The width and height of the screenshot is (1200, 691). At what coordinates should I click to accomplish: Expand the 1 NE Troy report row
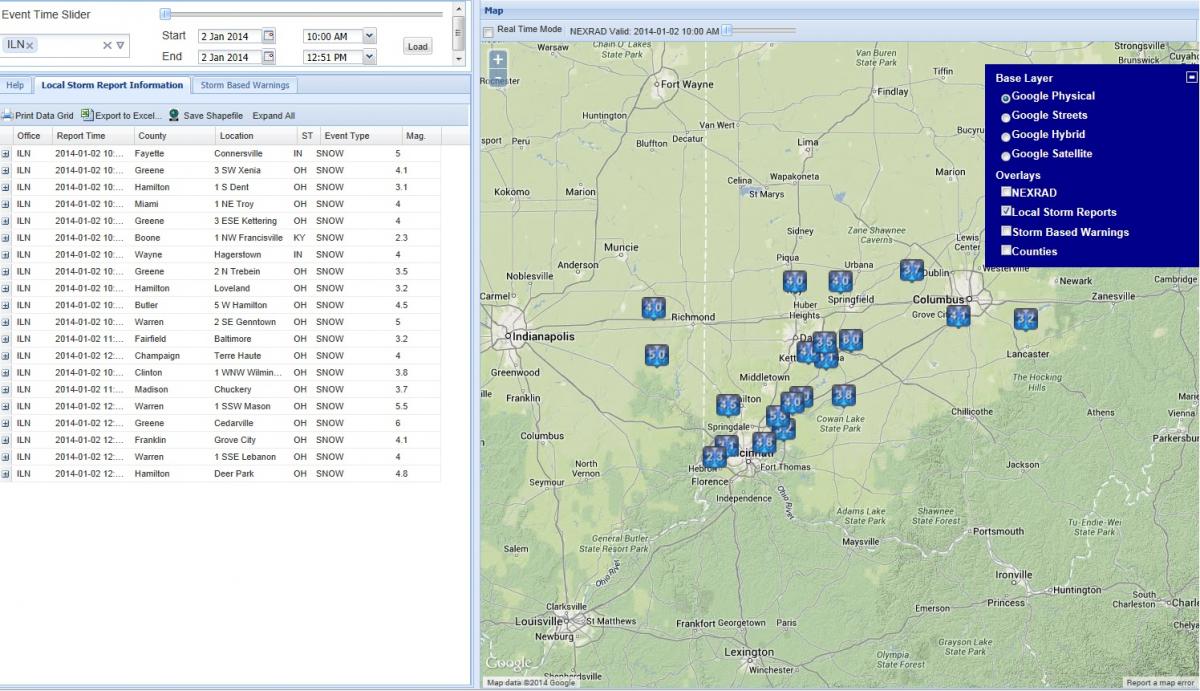coord(5,204)
